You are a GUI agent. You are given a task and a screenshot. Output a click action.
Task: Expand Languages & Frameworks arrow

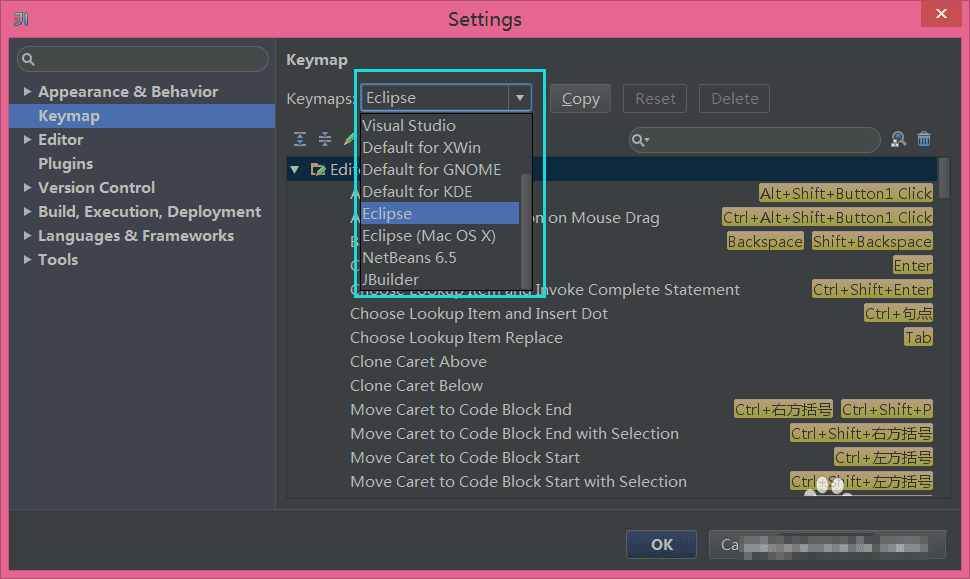(27, 236)
